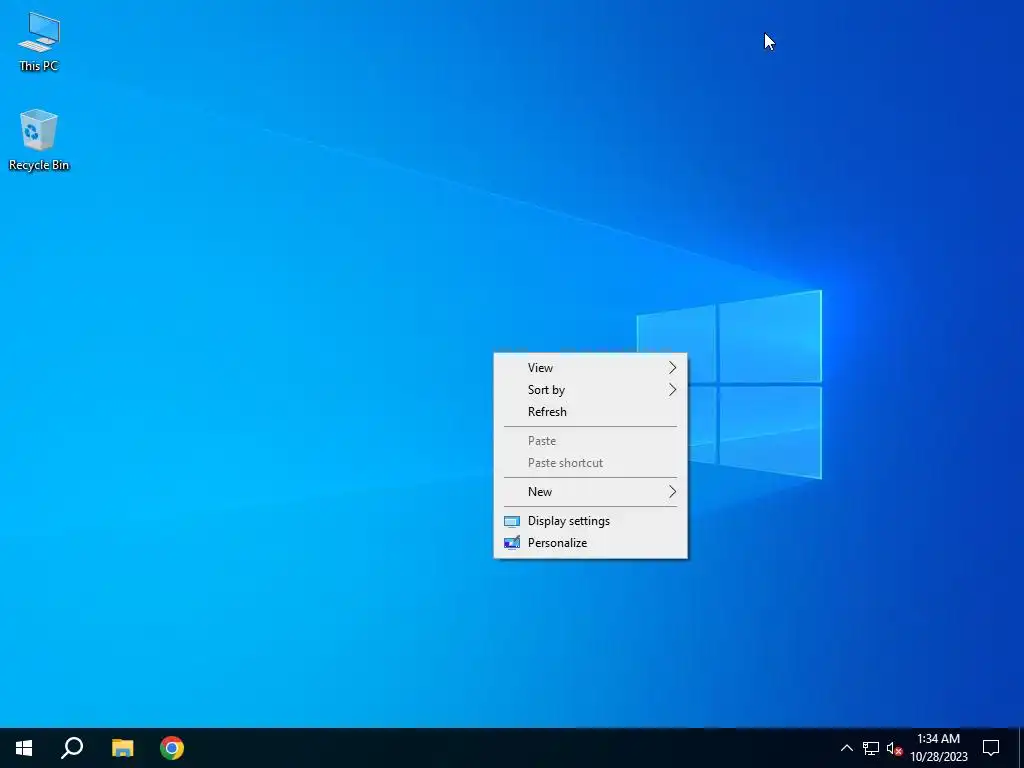The image size is (1024, 768).
Task: Choose Refresh from the context menu
Action: click(590, 412)
